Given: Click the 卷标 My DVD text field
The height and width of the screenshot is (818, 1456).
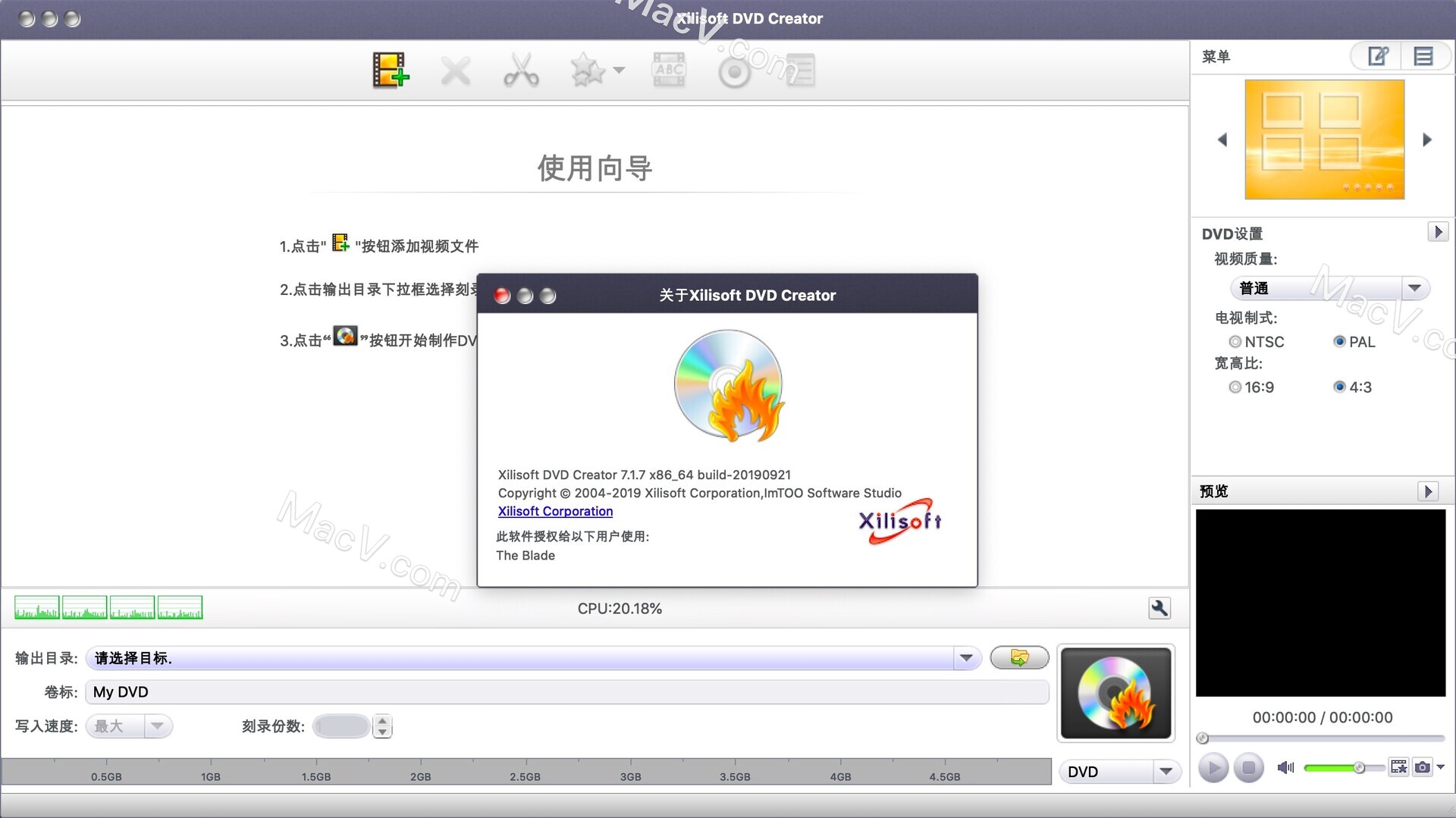Looking at the screenshot, I should click(x=567, y=692).
